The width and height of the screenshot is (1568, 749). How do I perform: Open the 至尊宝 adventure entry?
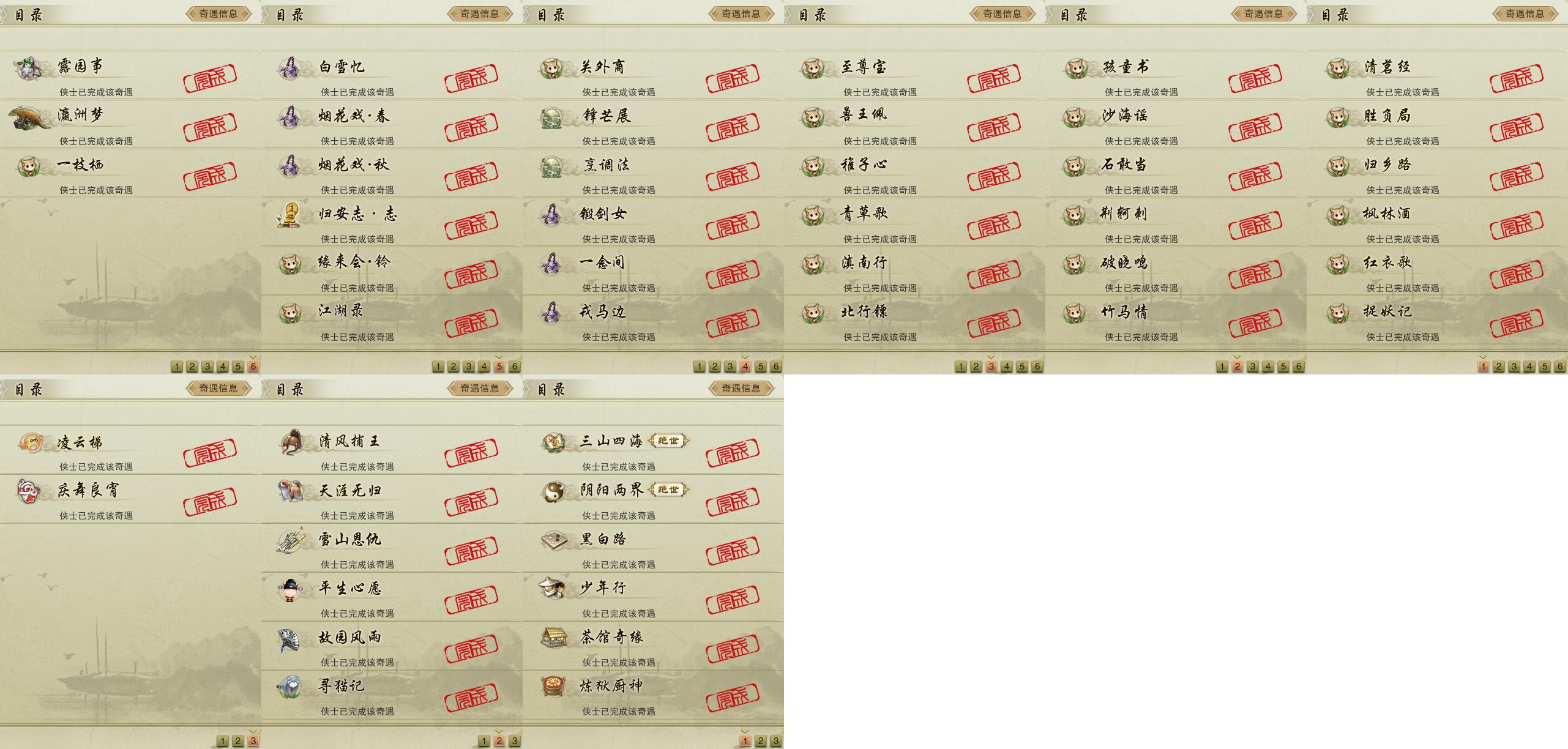pos(914,75)
